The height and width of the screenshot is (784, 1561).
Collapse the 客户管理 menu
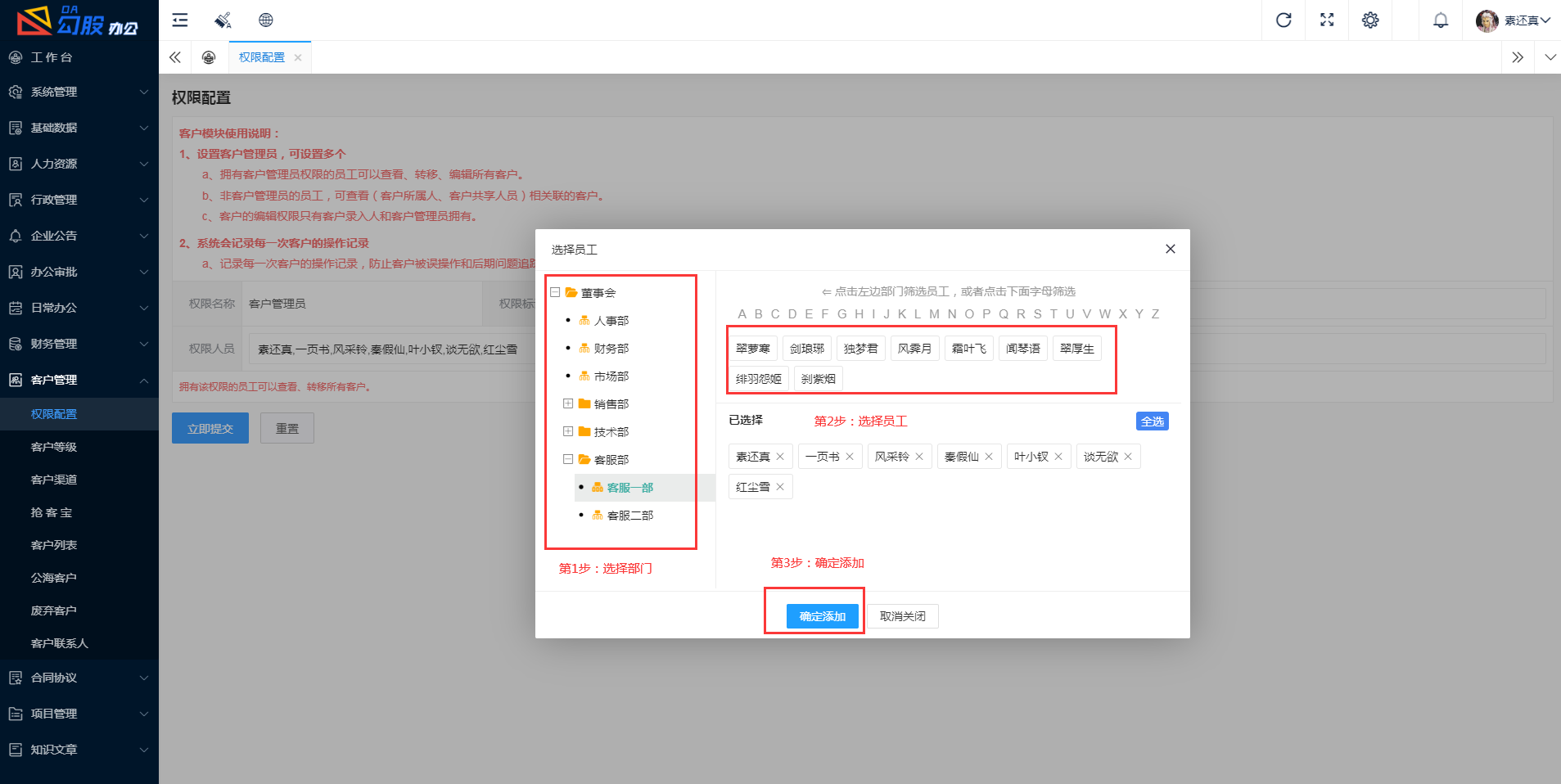point(79,380)
